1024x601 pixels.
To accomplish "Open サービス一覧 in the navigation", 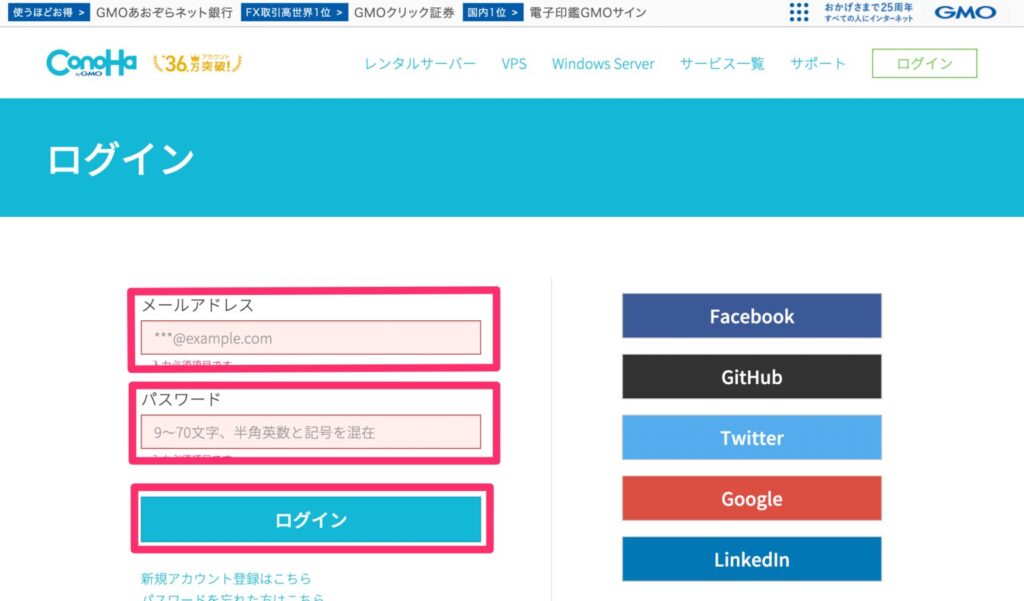I will pyautogui.click(x=722, y=63).
